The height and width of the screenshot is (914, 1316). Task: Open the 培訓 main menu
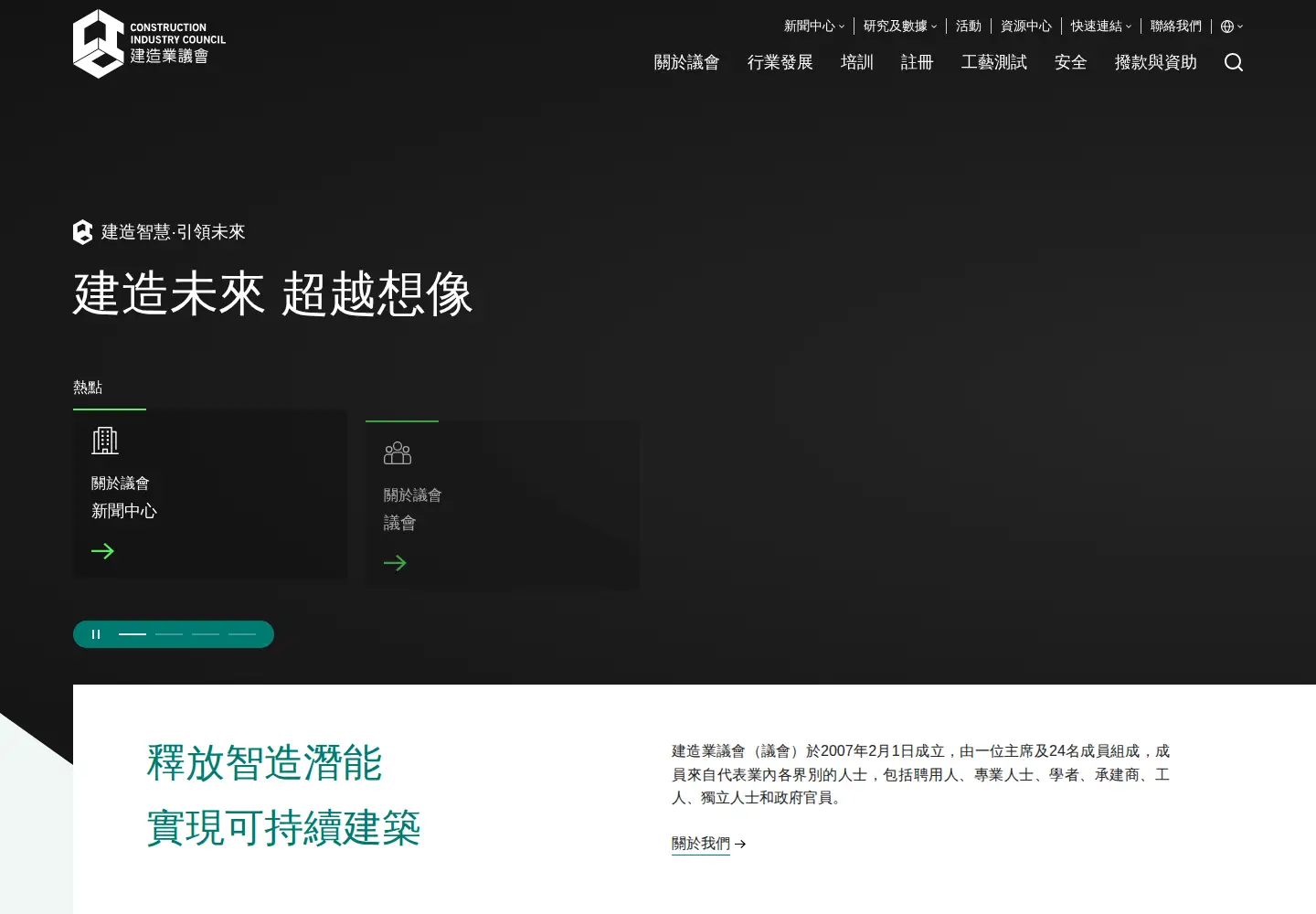[857, 62]
